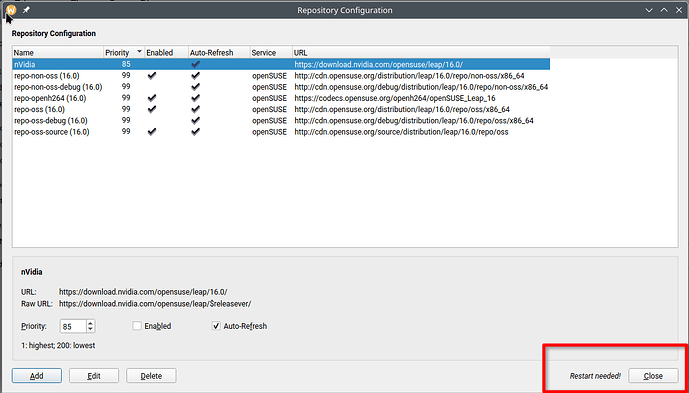Sort by the URL column header
The image size is (689, 393).
[x=421, y=53]
